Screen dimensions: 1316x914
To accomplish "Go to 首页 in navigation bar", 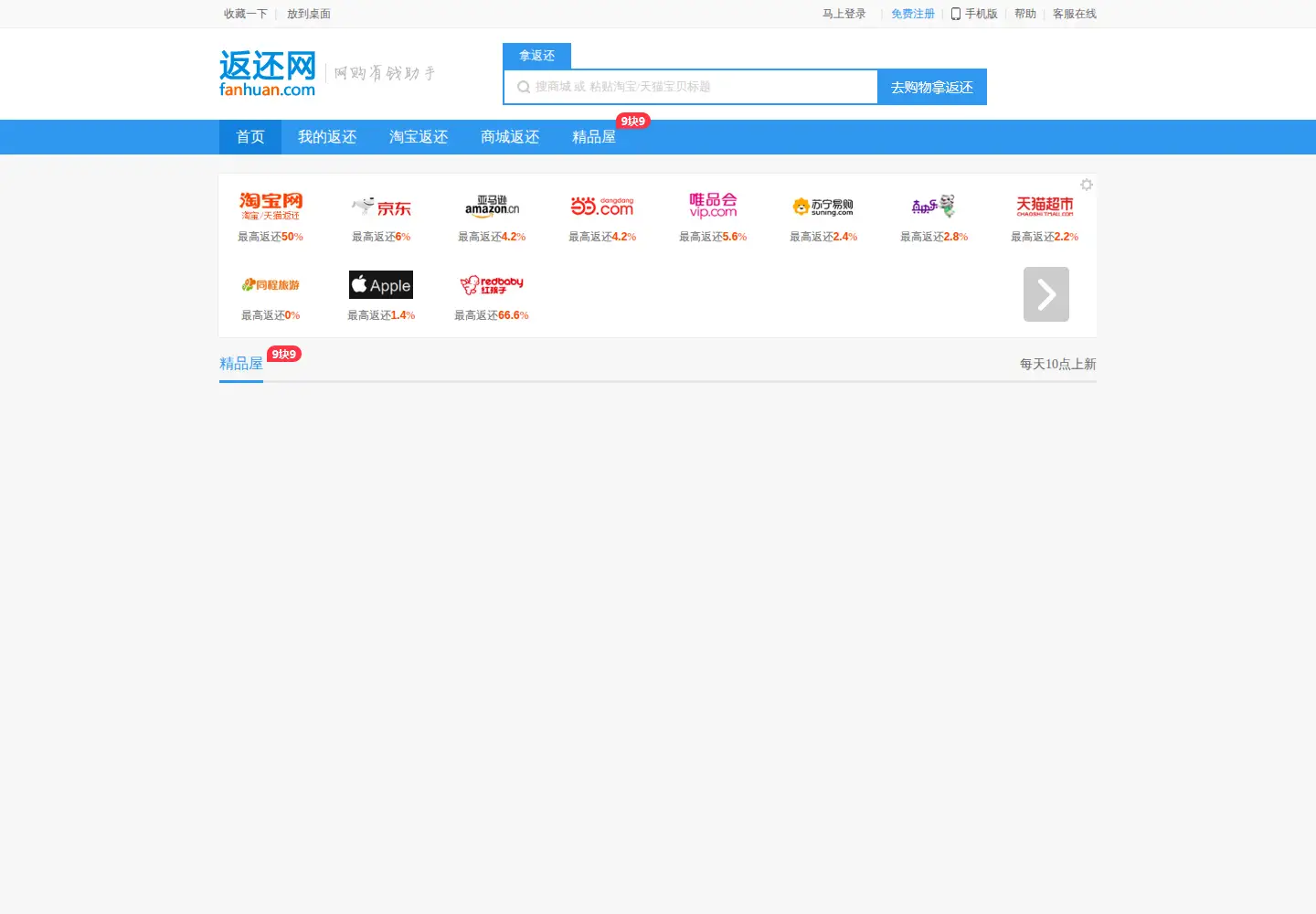I will [250, 137].
